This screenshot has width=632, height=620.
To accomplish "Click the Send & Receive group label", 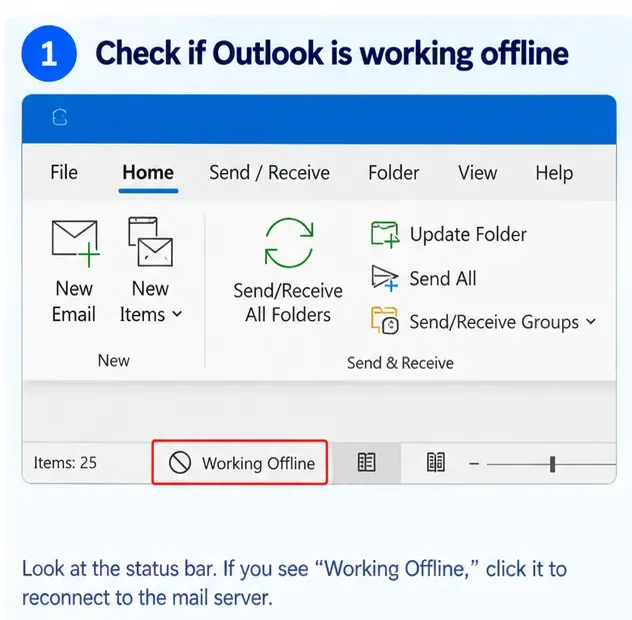I will [x=400, y=363].
